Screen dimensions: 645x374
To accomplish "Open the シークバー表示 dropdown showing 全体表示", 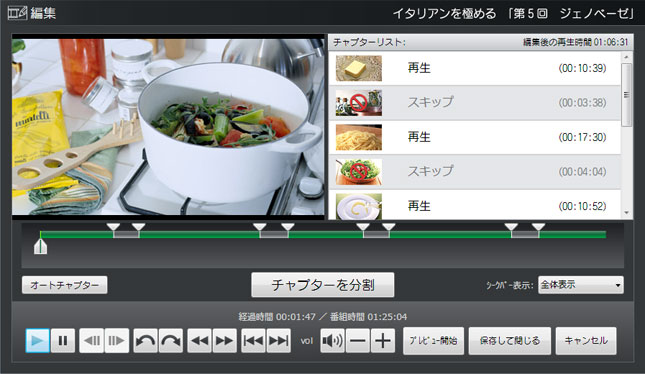I will 581,285.
